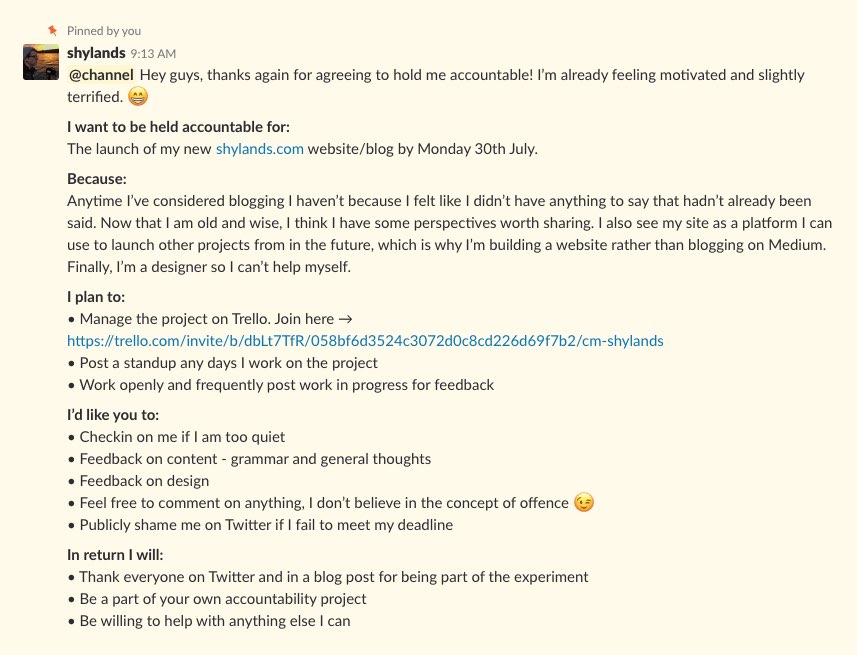
Task: Open the shylands.com website link
Action: pyautogui.click(x=259, y=149)
